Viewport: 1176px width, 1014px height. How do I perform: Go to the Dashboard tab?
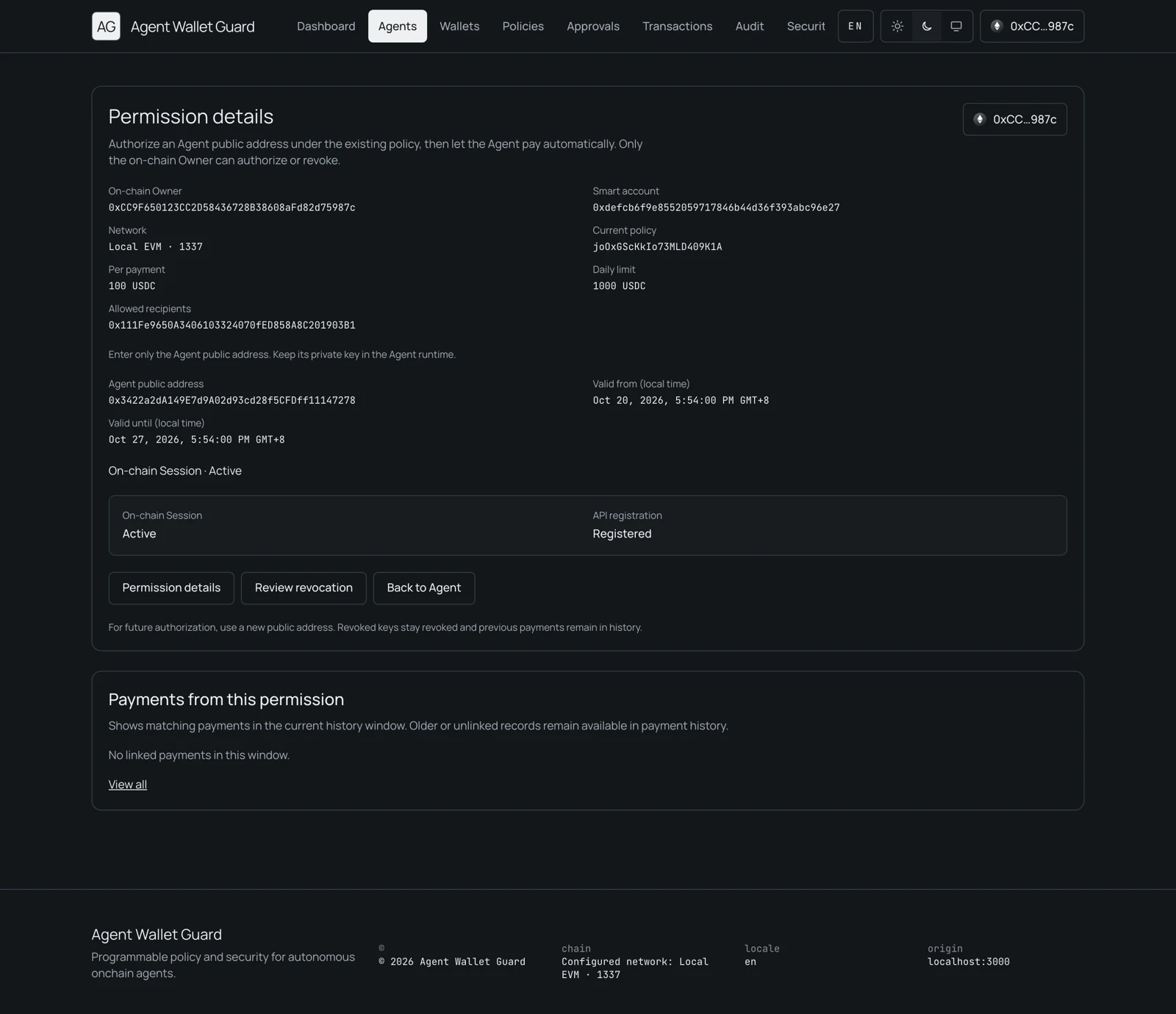click(326, 26)
